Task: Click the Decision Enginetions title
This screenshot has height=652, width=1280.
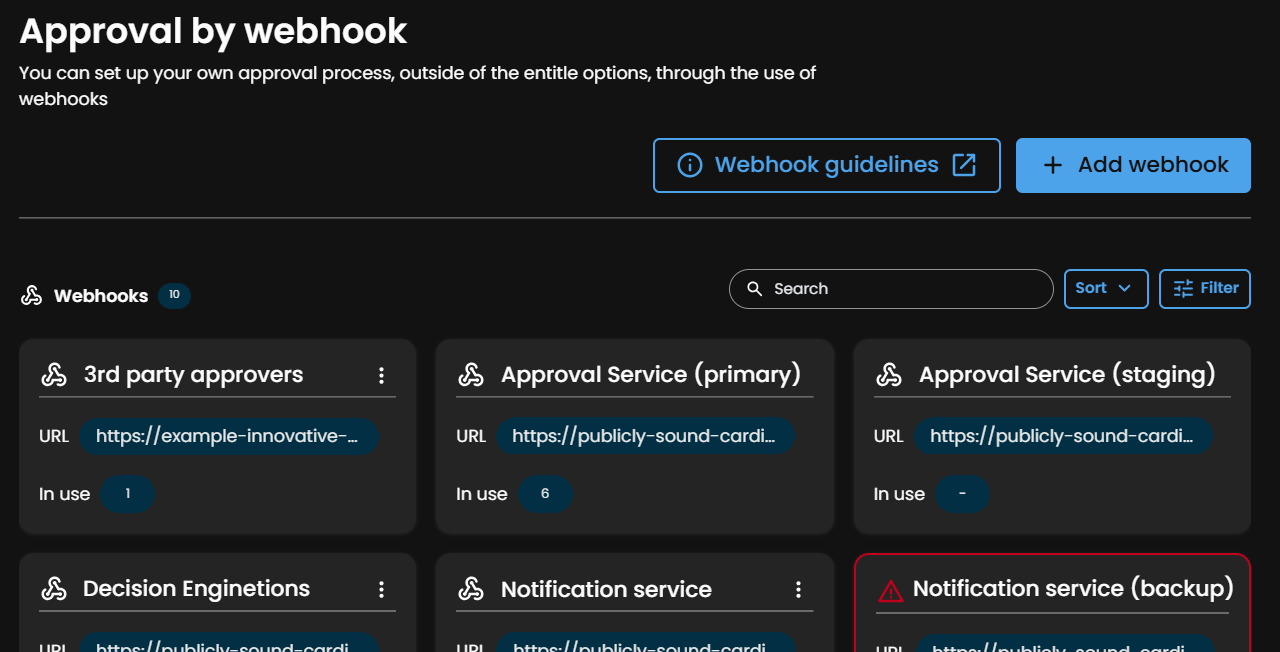Action: coord(197,589)
